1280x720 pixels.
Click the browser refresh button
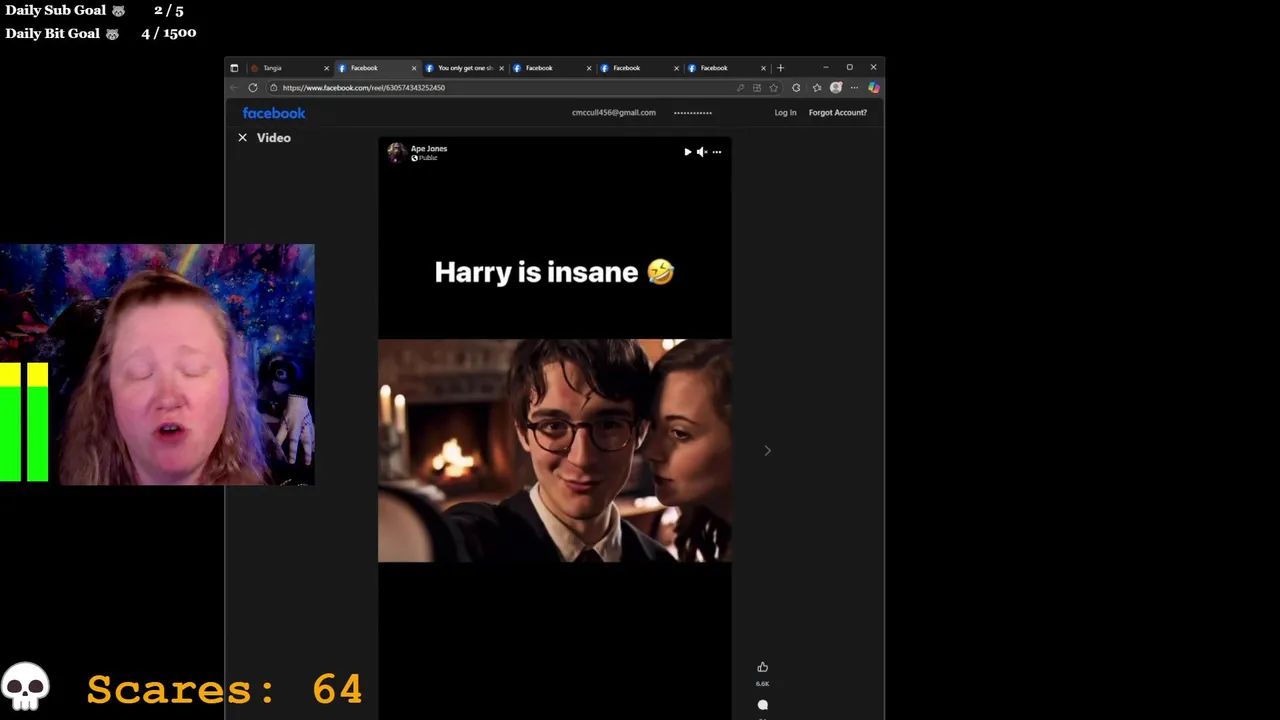click(252, 88)
